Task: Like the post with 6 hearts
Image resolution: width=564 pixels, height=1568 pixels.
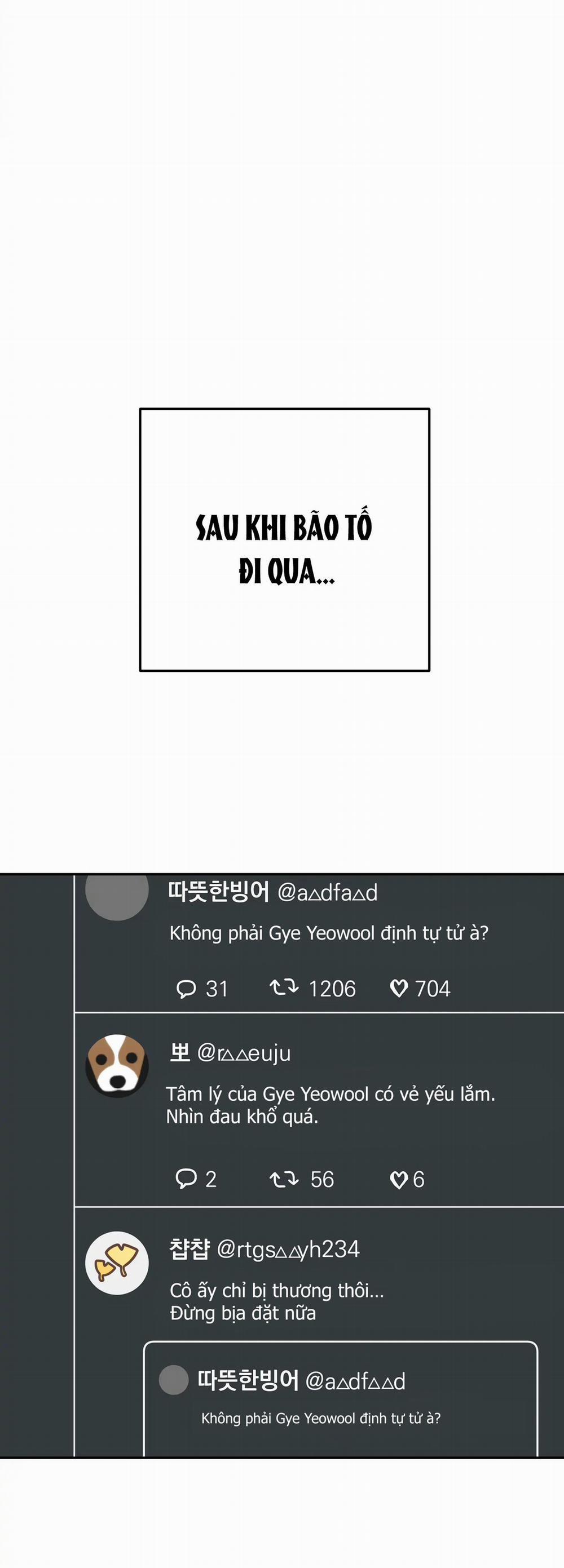Action: point(398,1180)
